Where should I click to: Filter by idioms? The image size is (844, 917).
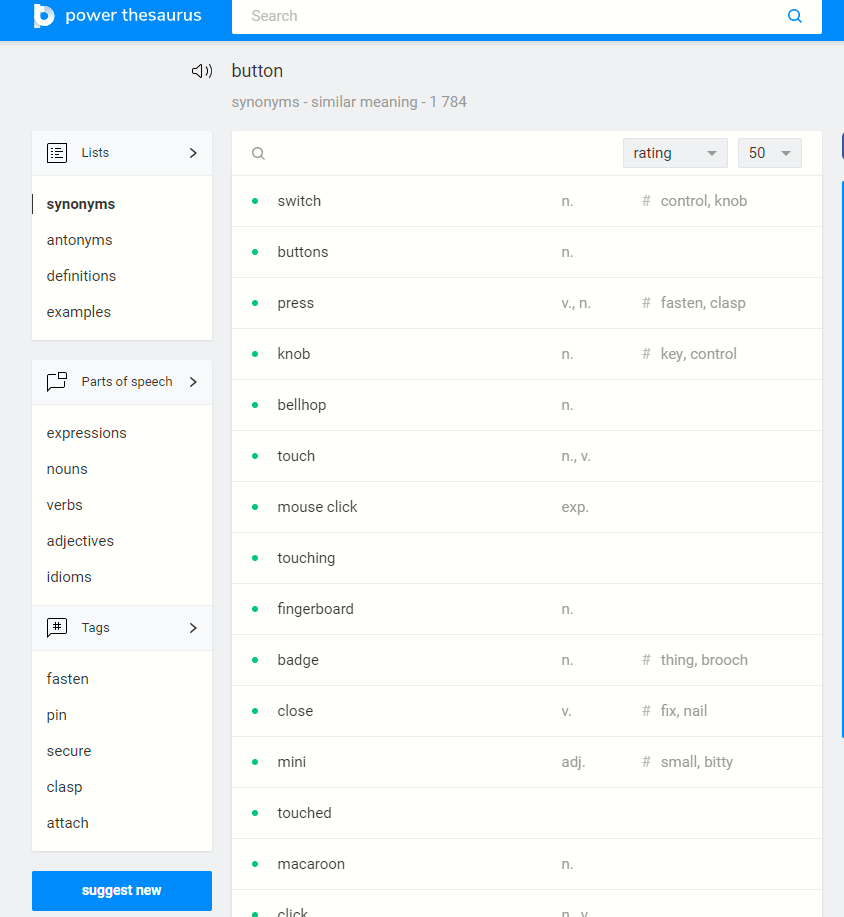(69, 577)
